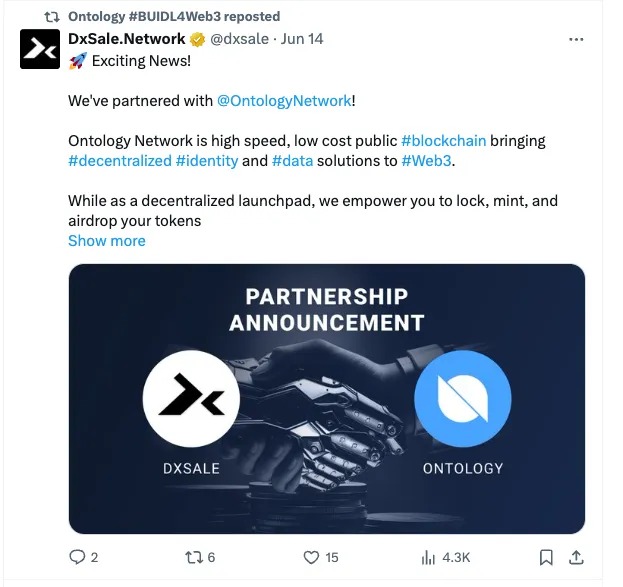The image size is (623, 587).
Task: Click the gold verified badge
Action: click(x=197, y=39)
